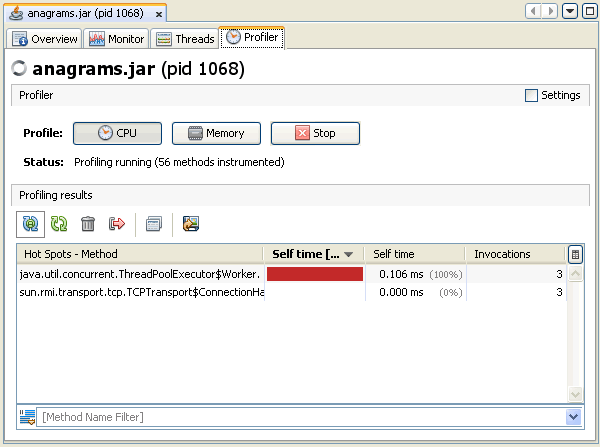Go to the Overview tab

[45, 39]
